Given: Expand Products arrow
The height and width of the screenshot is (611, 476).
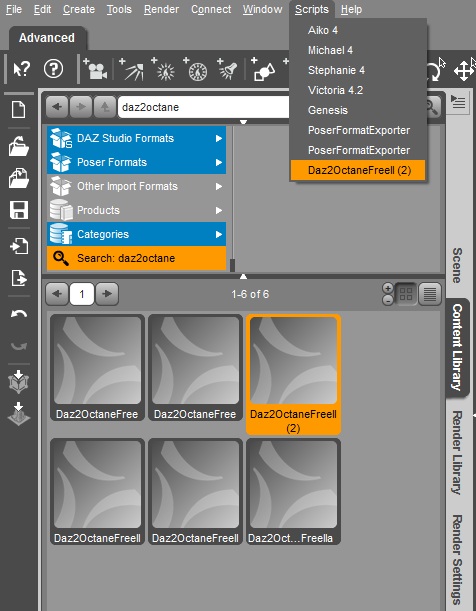Looking at the screenshot, I should pyautogui.click(x=219, y=210).
